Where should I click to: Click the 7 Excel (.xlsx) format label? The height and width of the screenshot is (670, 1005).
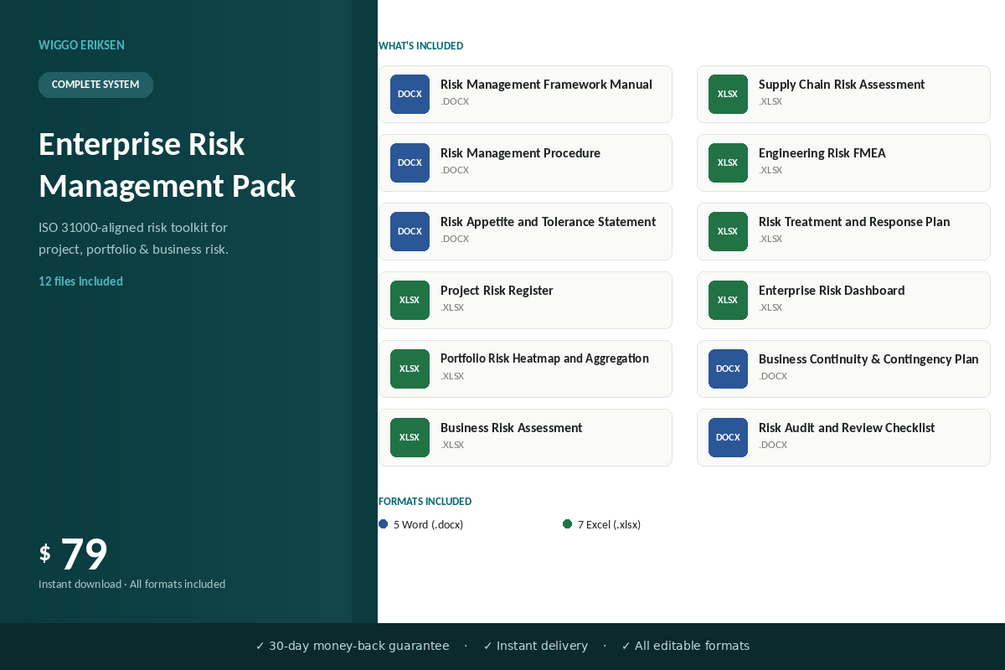tap(609, 524)
